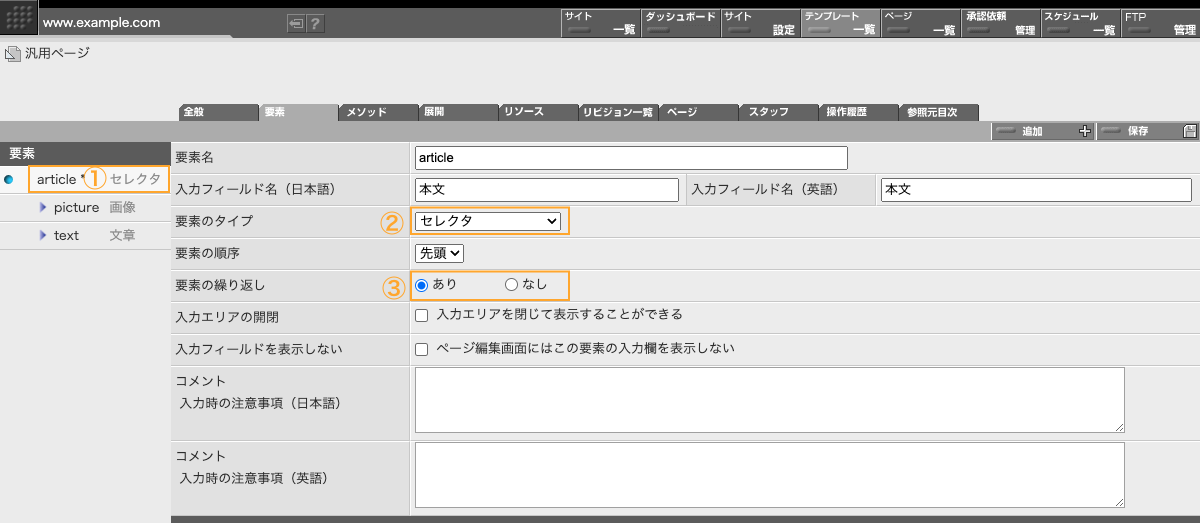Click the 入力フィールド名（英語）input field
Screen dimensions: 1200x523
[1036, 190]
